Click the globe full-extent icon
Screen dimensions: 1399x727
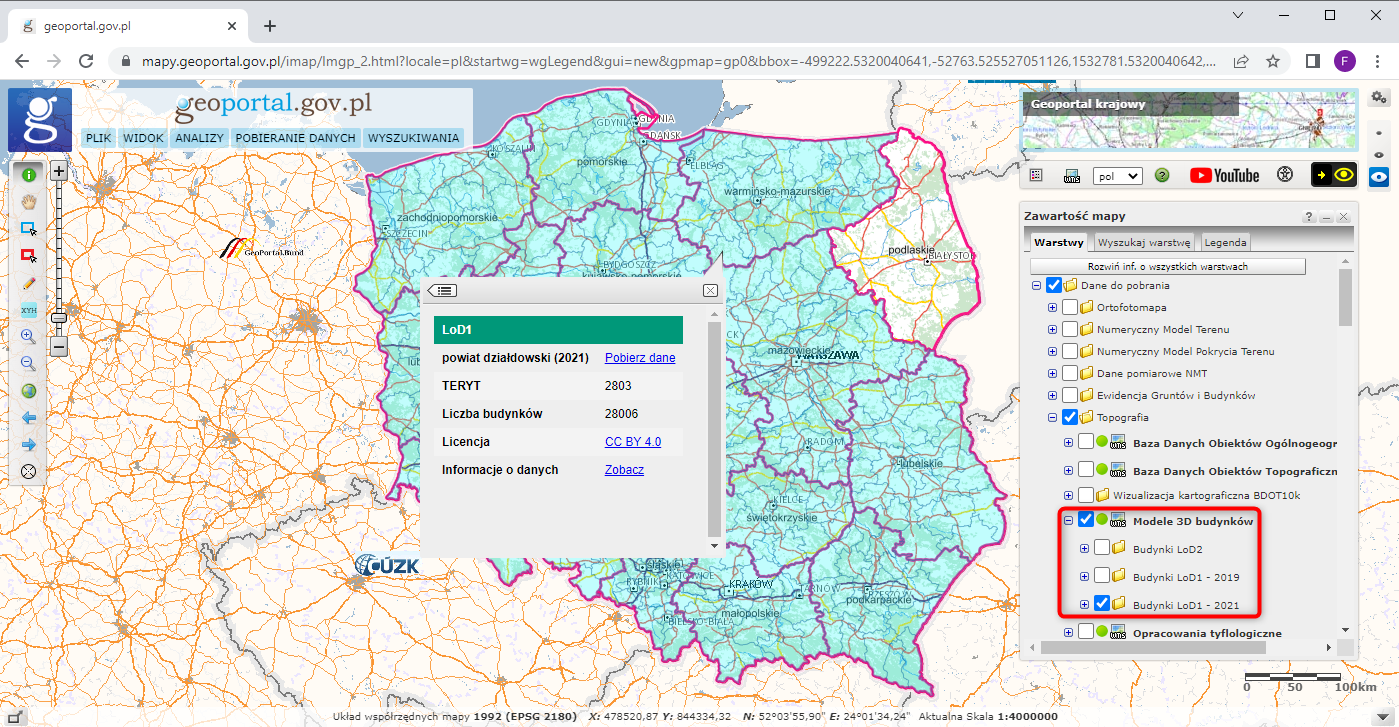point(29,391)
